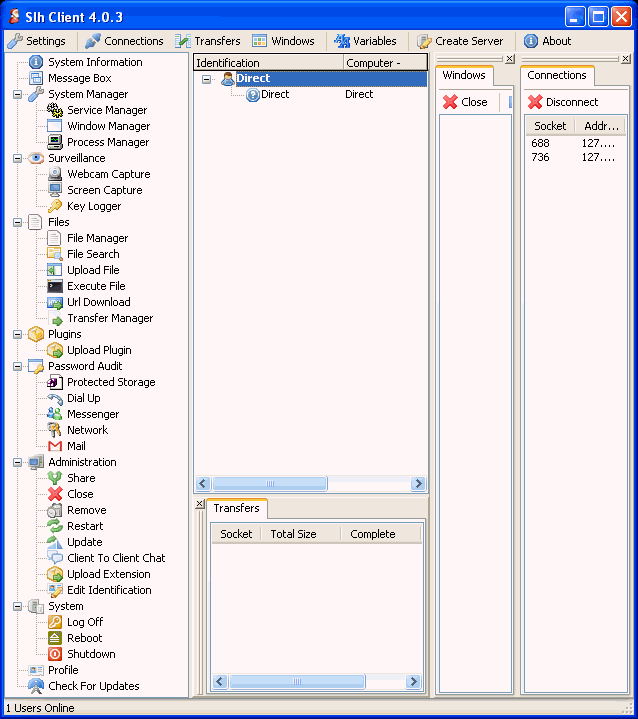Click the Process Manager icon
The width and height of the screenshot is (638, 719).
(x=55, y=142)
